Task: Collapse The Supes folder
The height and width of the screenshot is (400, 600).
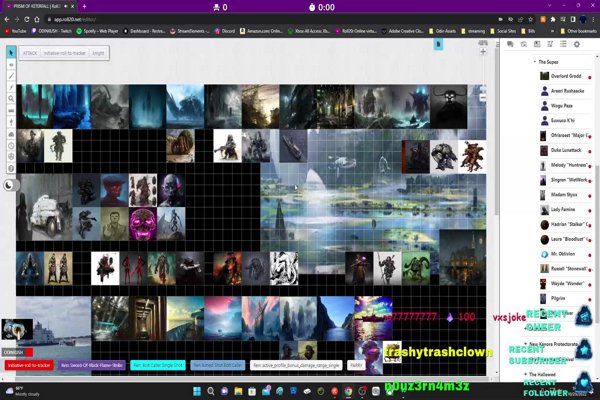Action: [x=535, y=62]
